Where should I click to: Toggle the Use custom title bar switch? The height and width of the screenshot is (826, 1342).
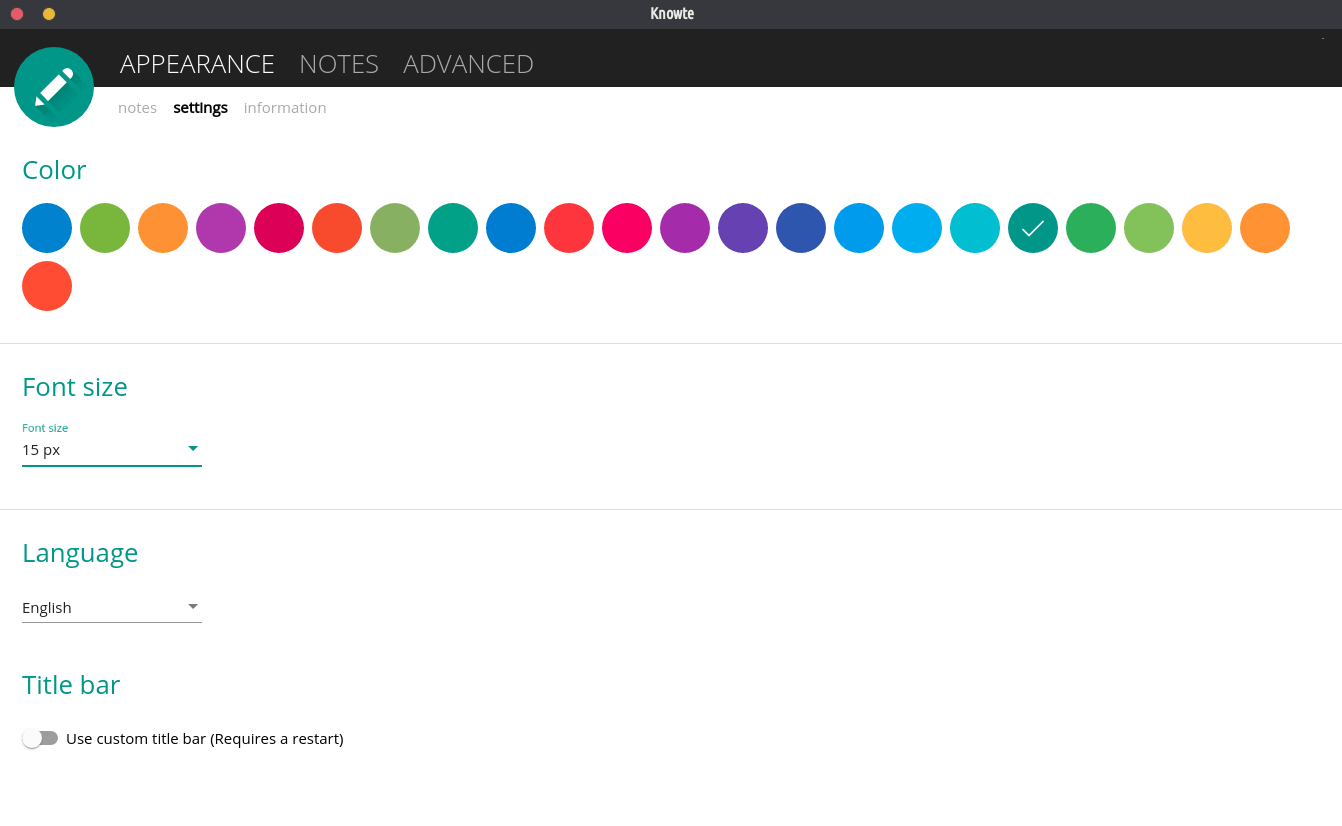pos(40,738)
